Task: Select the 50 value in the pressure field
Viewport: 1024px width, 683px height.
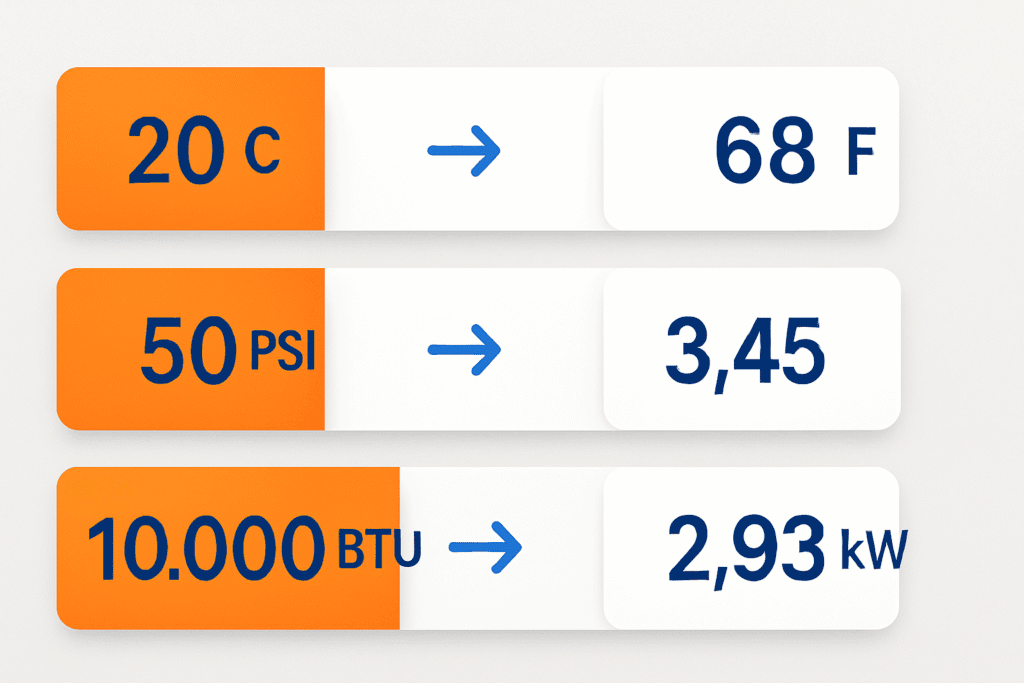Action: click(188, 350)
